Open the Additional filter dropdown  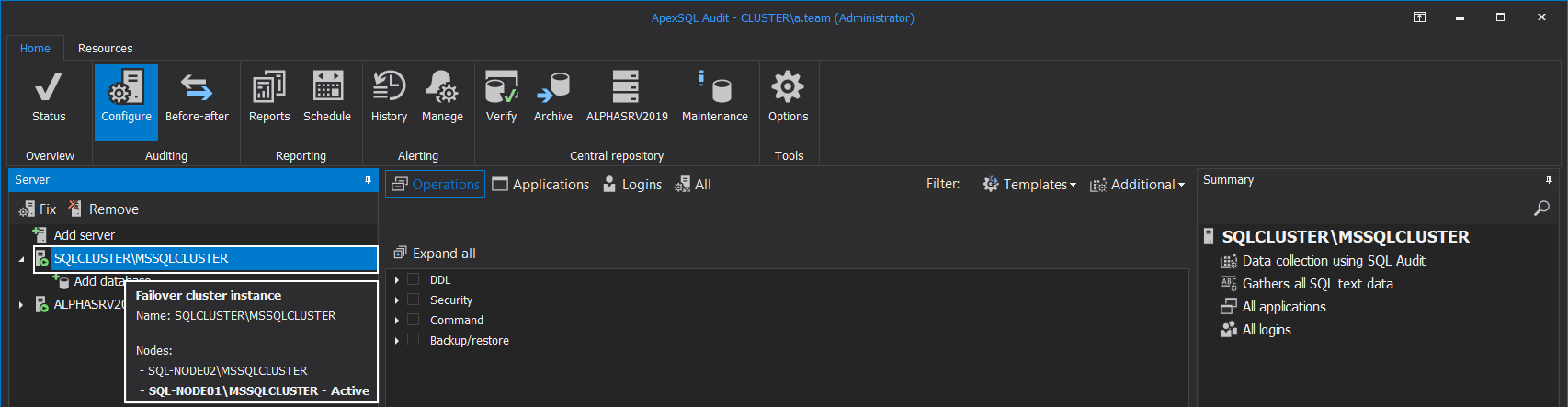click(x=1138, y=184)
